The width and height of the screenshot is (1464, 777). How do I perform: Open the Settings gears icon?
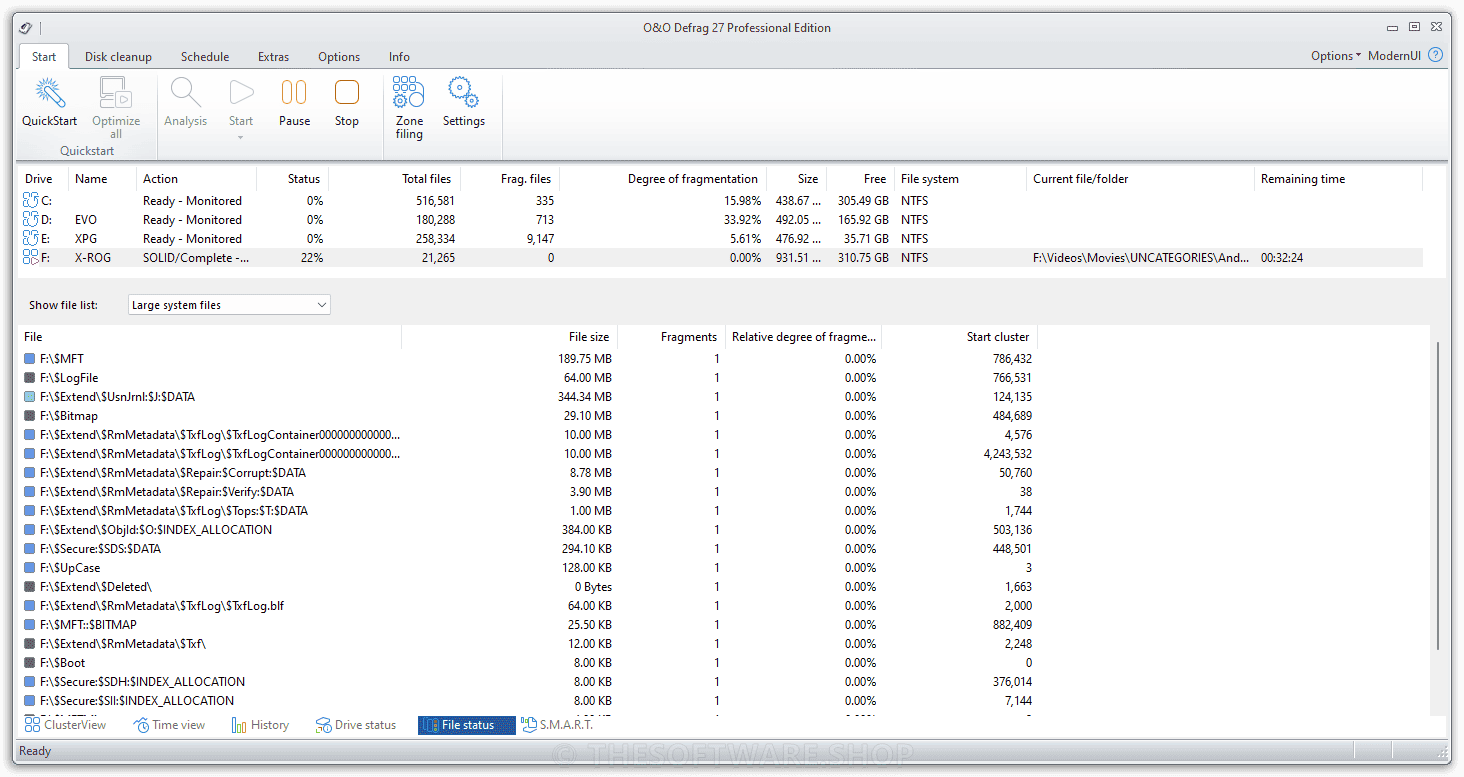463,92
